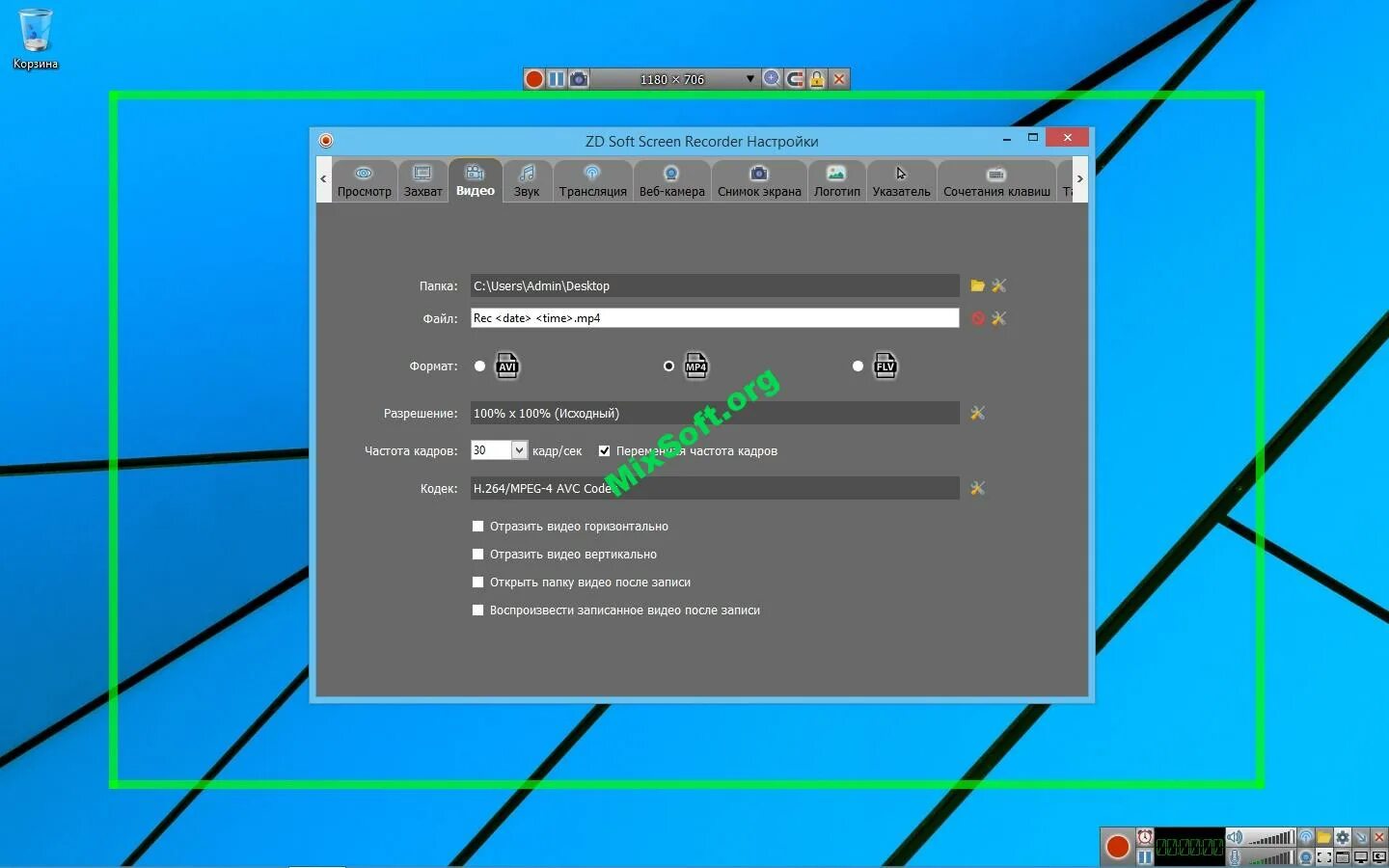
Task: Click the broadcast streaming icon in control panel
Action: click(1306, 837)
